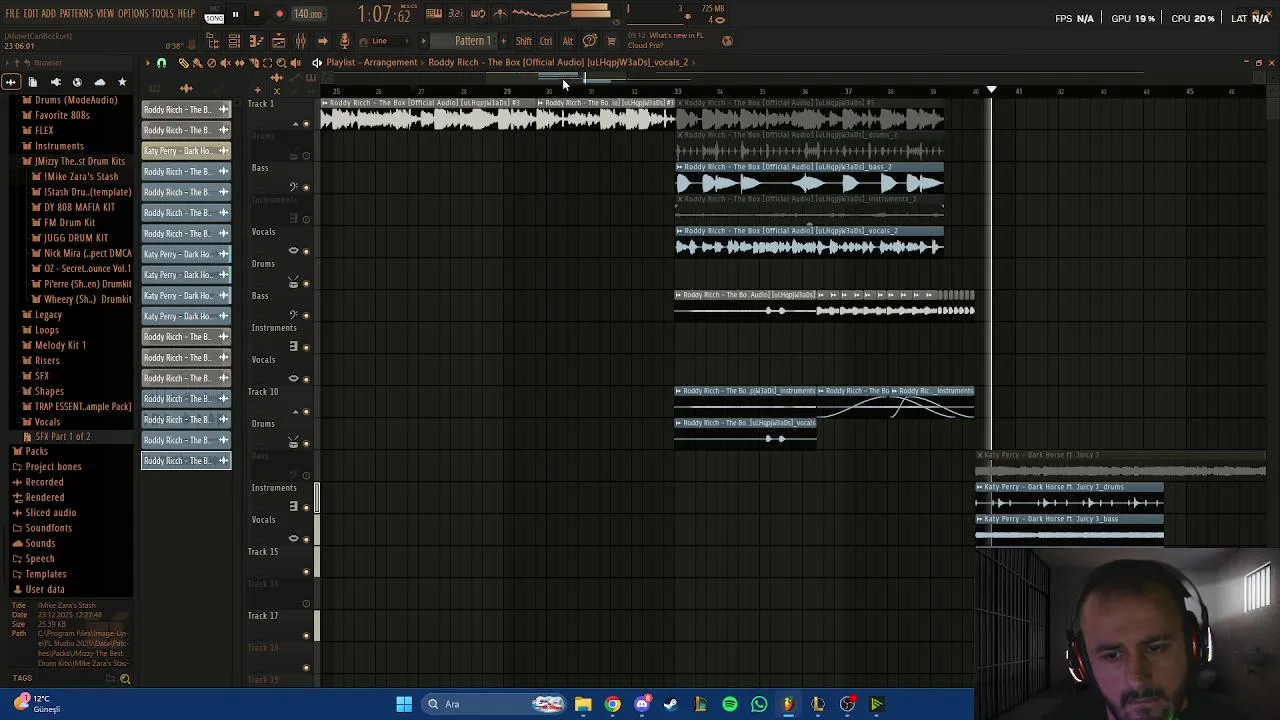Open the TOOLS menu
The width and height of the screenshot is (1280, 720).
[x=163, y=14]
